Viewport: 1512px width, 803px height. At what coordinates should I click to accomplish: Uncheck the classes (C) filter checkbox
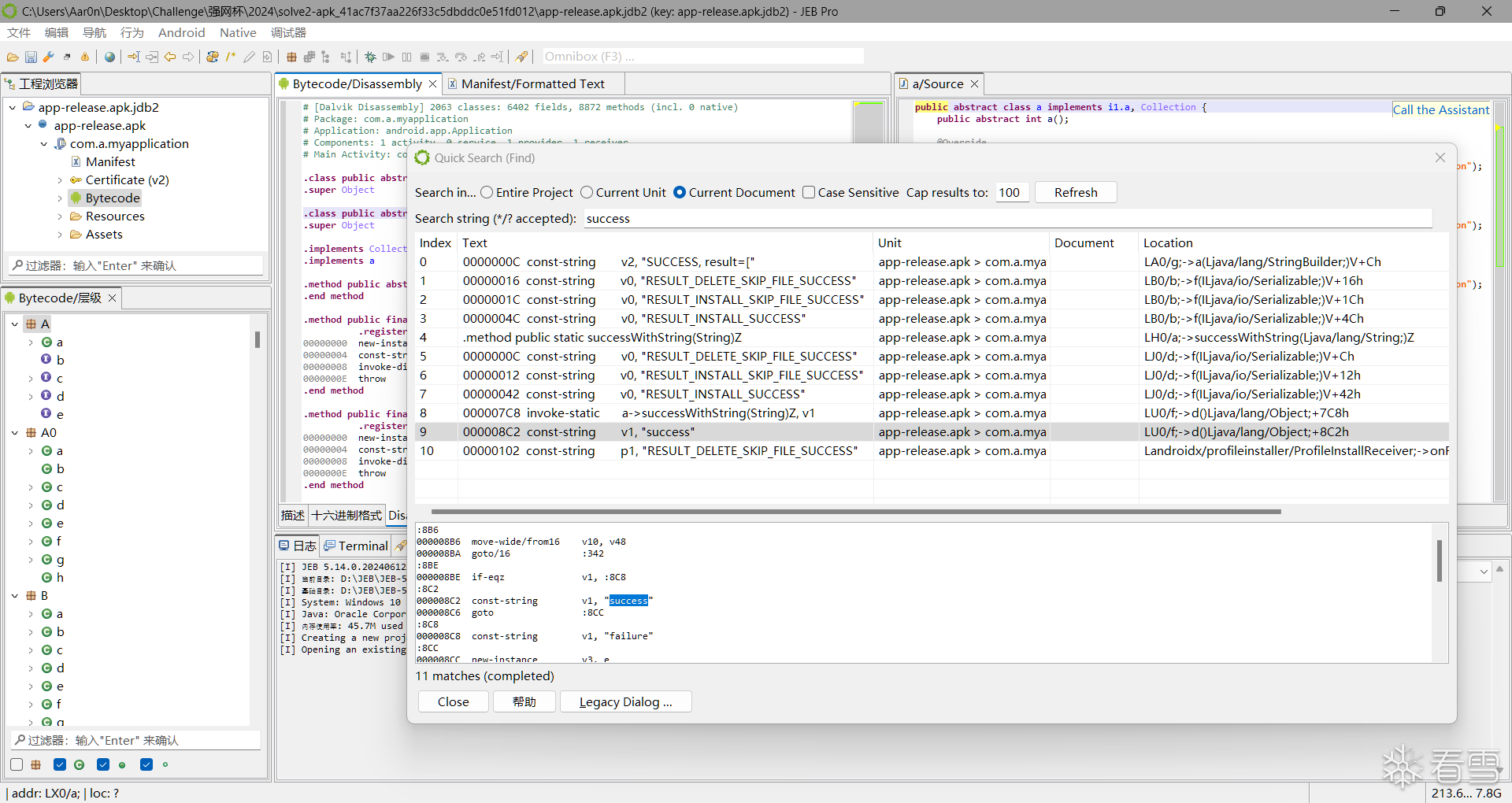pos(60,764)
